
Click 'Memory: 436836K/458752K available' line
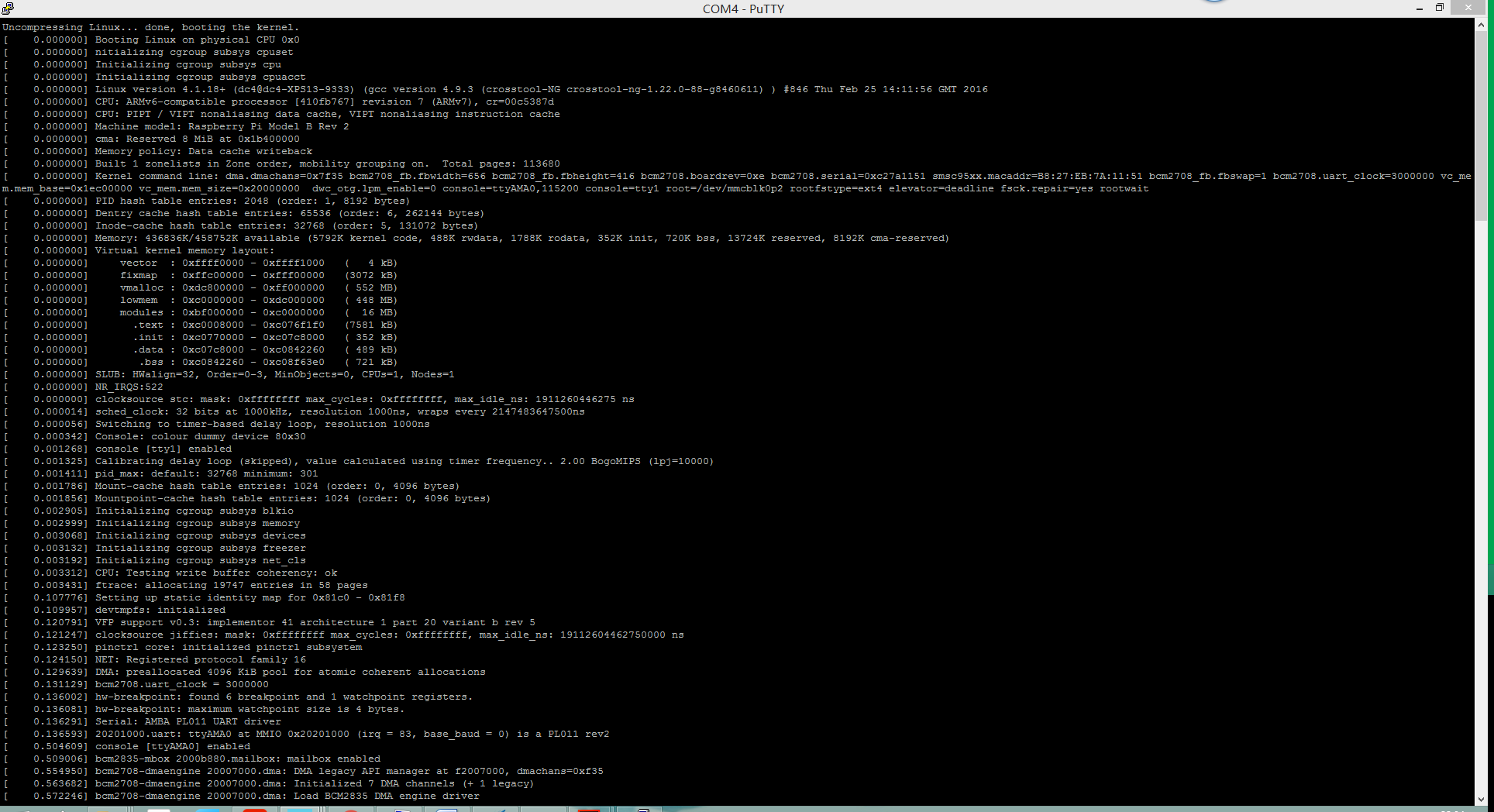522,238
